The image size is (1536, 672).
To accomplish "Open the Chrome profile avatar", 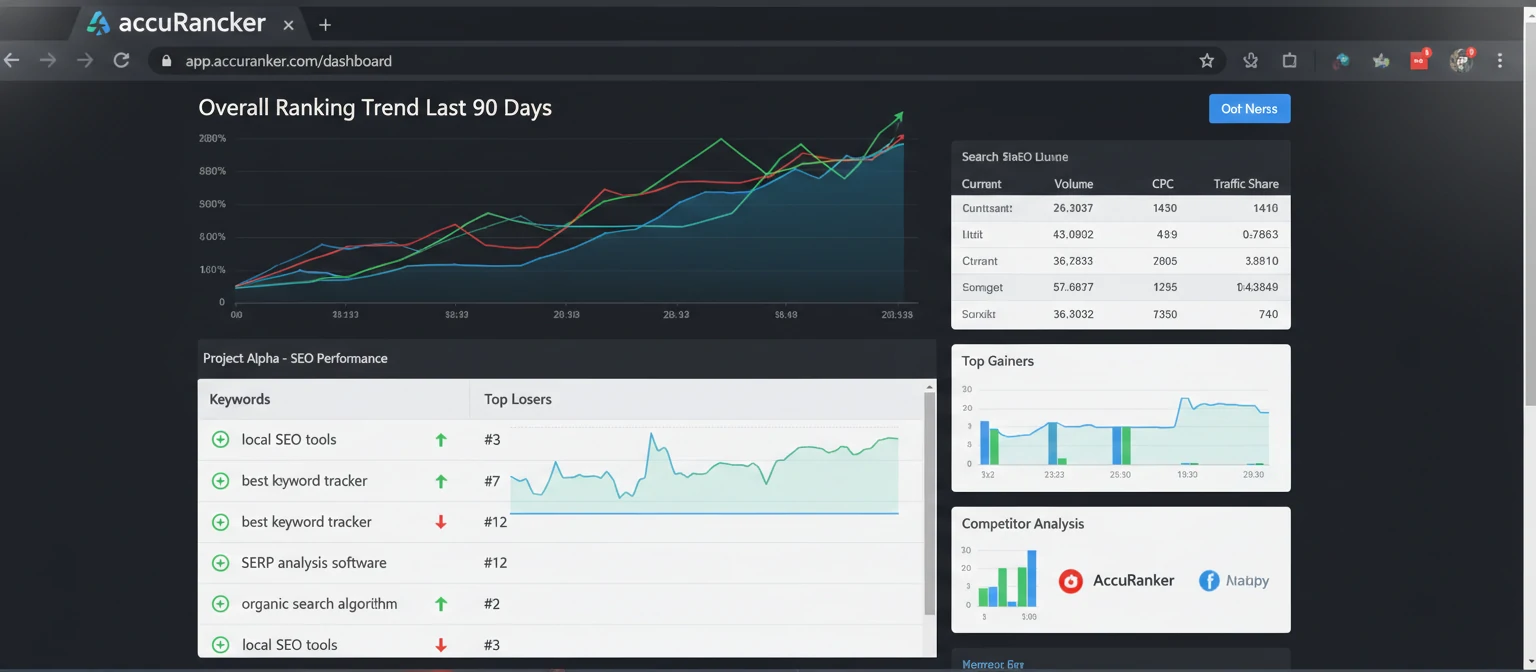I will coord(1461,60).
